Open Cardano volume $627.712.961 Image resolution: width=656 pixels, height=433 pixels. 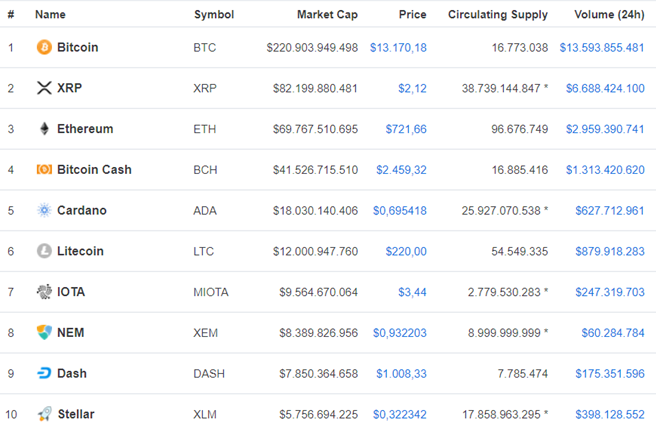point(610,210)
